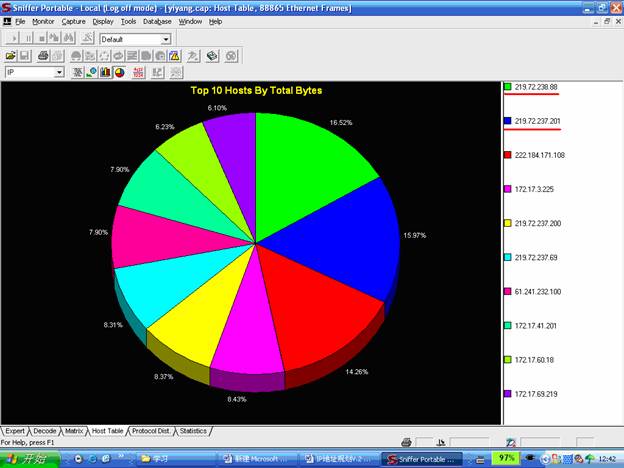Click the Capture Panel icon
The image size is (624, 468).
point(193,56)
